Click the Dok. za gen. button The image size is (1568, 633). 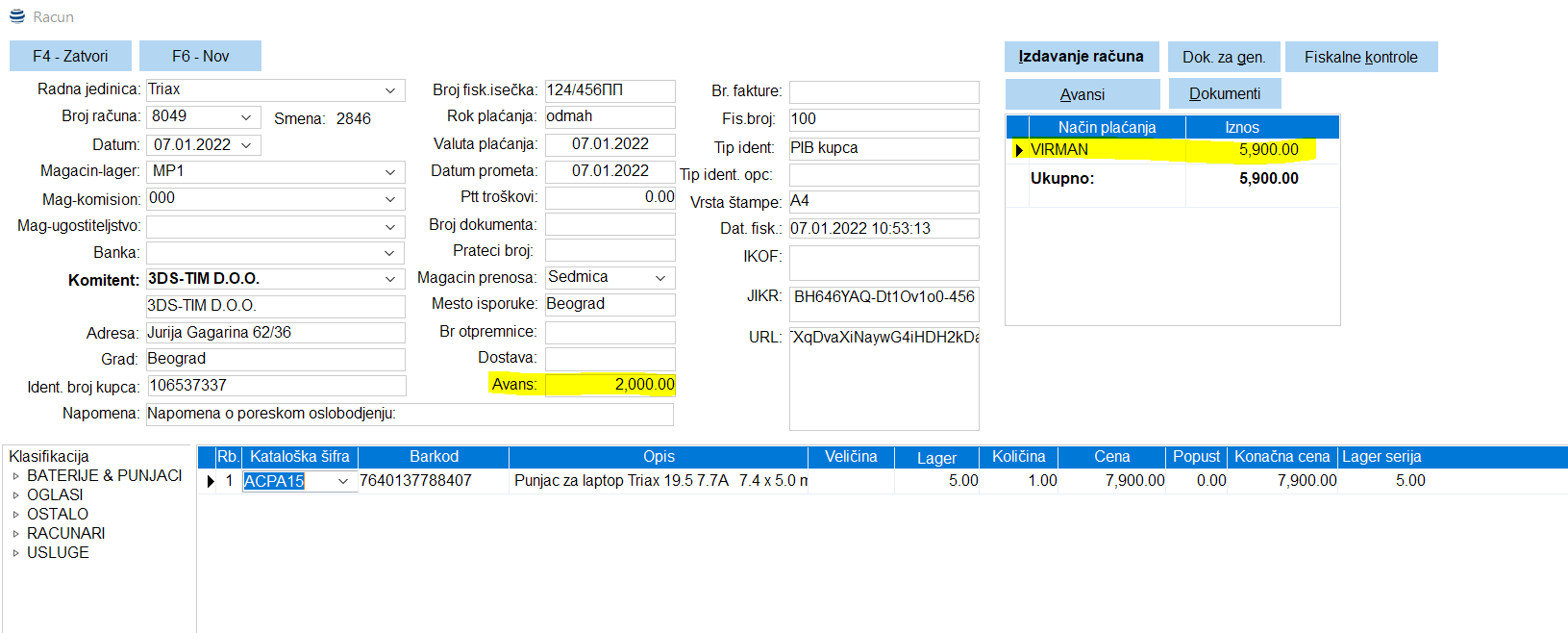[x=1223, y=57]
